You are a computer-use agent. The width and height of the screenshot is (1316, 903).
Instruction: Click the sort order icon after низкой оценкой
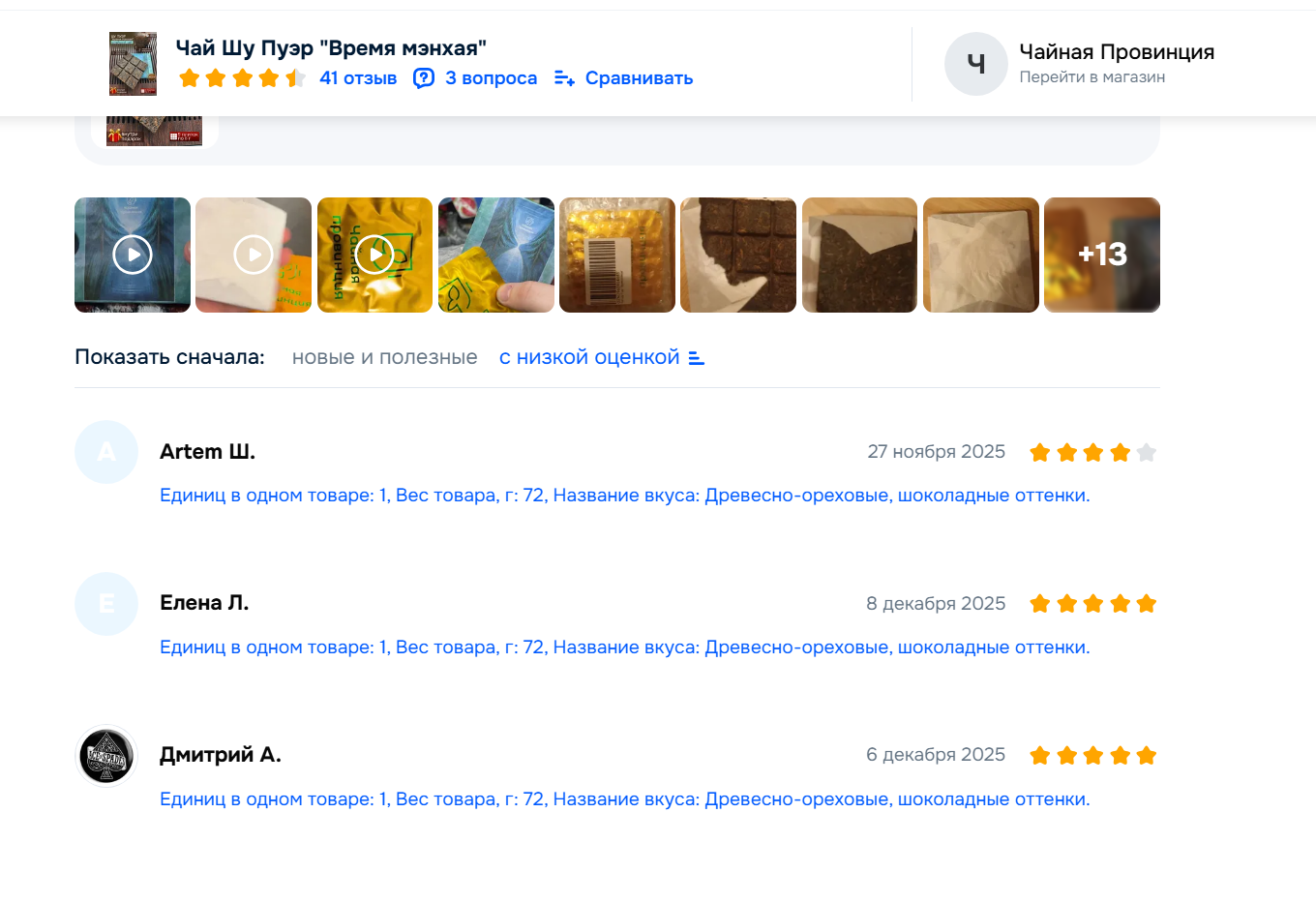pos(697,358)
